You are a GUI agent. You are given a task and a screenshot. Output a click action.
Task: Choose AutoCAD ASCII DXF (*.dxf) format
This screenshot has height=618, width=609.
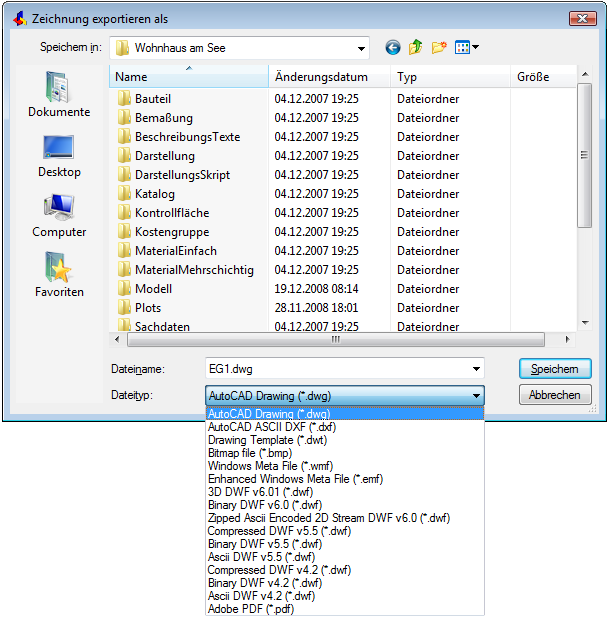tap(345, 427)
